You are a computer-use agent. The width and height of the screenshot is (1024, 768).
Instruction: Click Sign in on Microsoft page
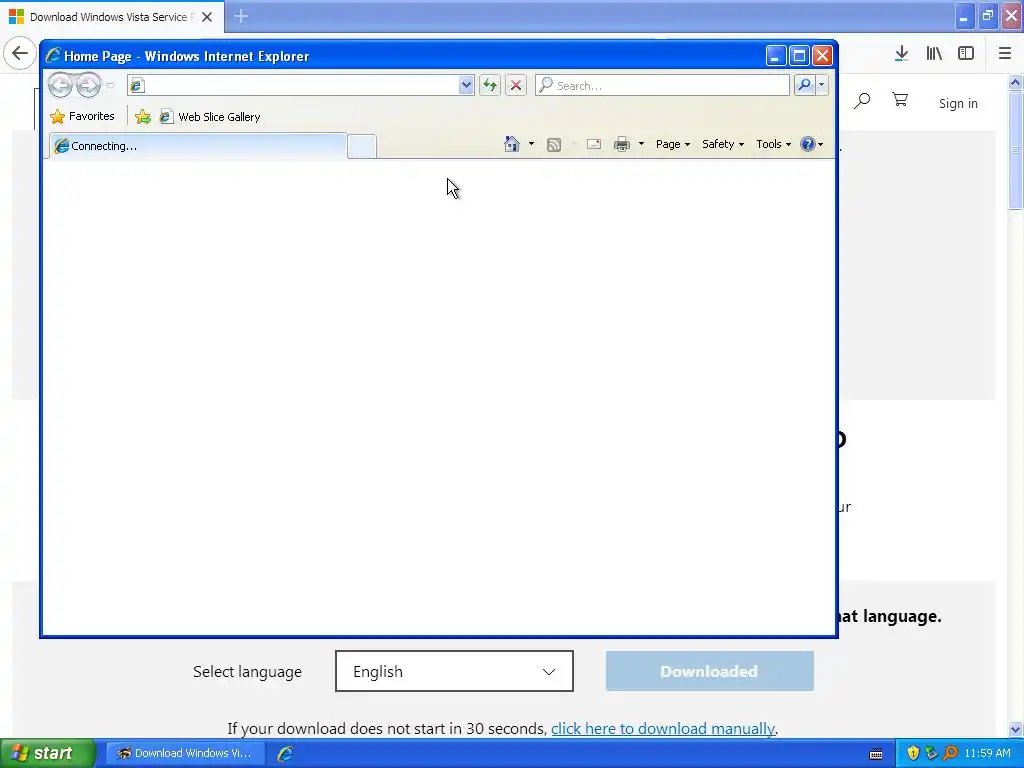coord(958,103)
